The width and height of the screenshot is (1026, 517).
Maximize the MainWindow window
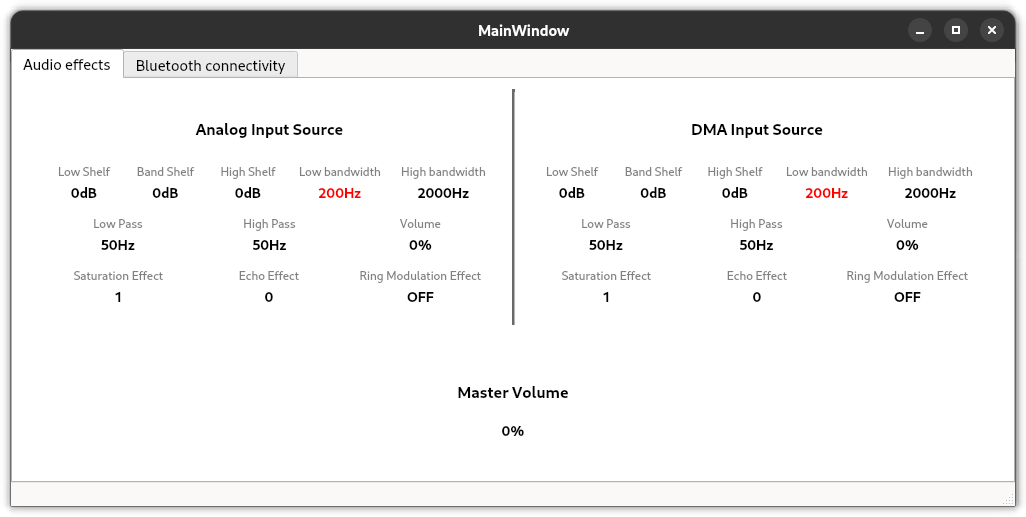pos(956,30)
